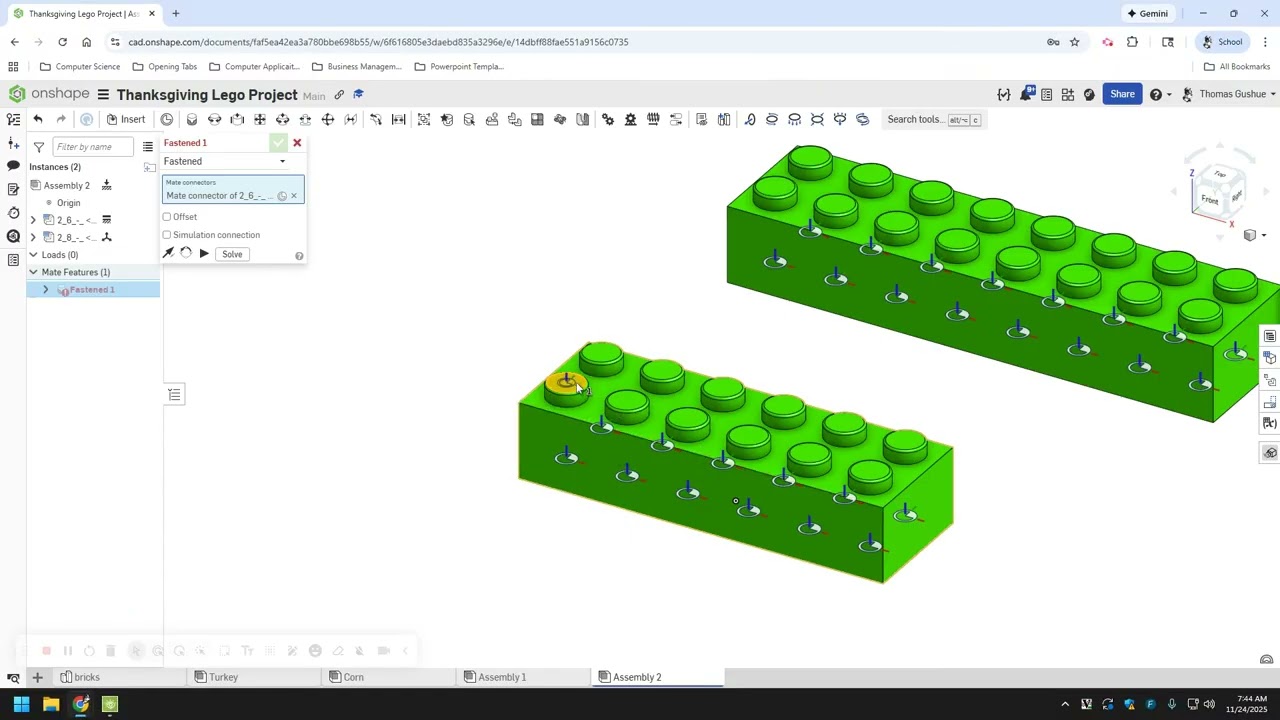Open Windows Start menu
The width and height of the screenshot is (1280, 720).
point(21,705)
